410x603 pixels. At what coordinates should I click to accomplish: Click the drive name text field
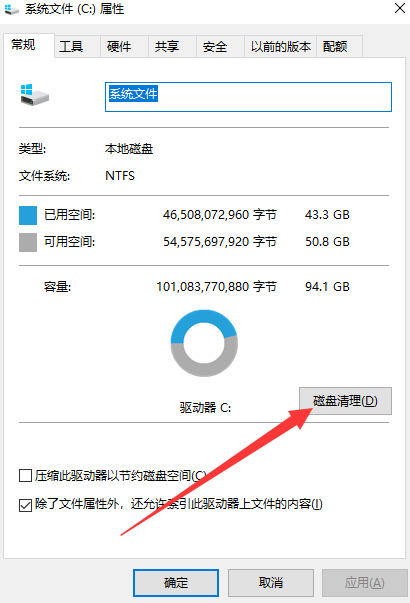[x=248, y=97]
